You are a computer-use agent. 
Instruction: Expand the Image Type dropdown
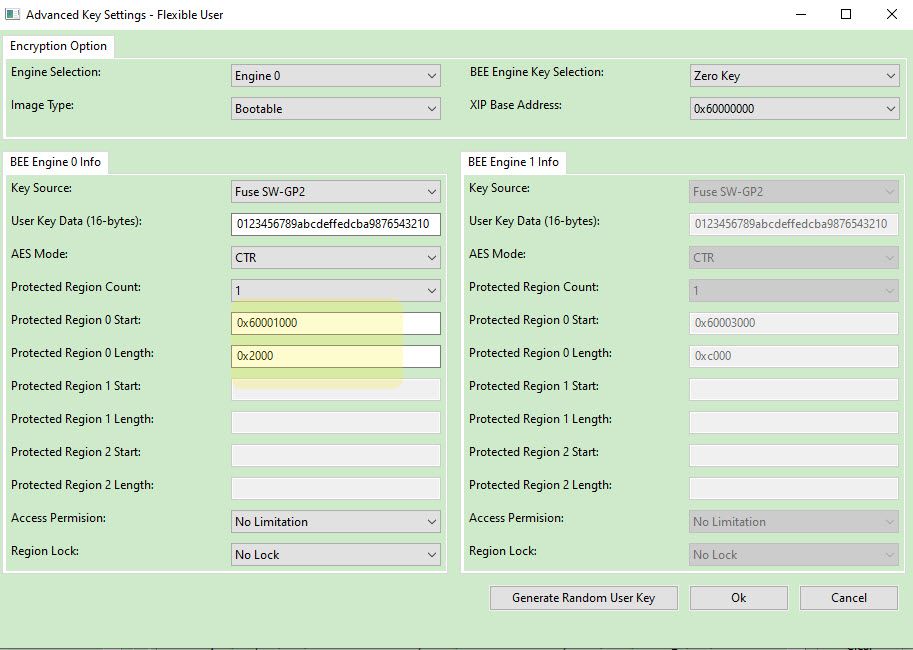pos(335,109)
